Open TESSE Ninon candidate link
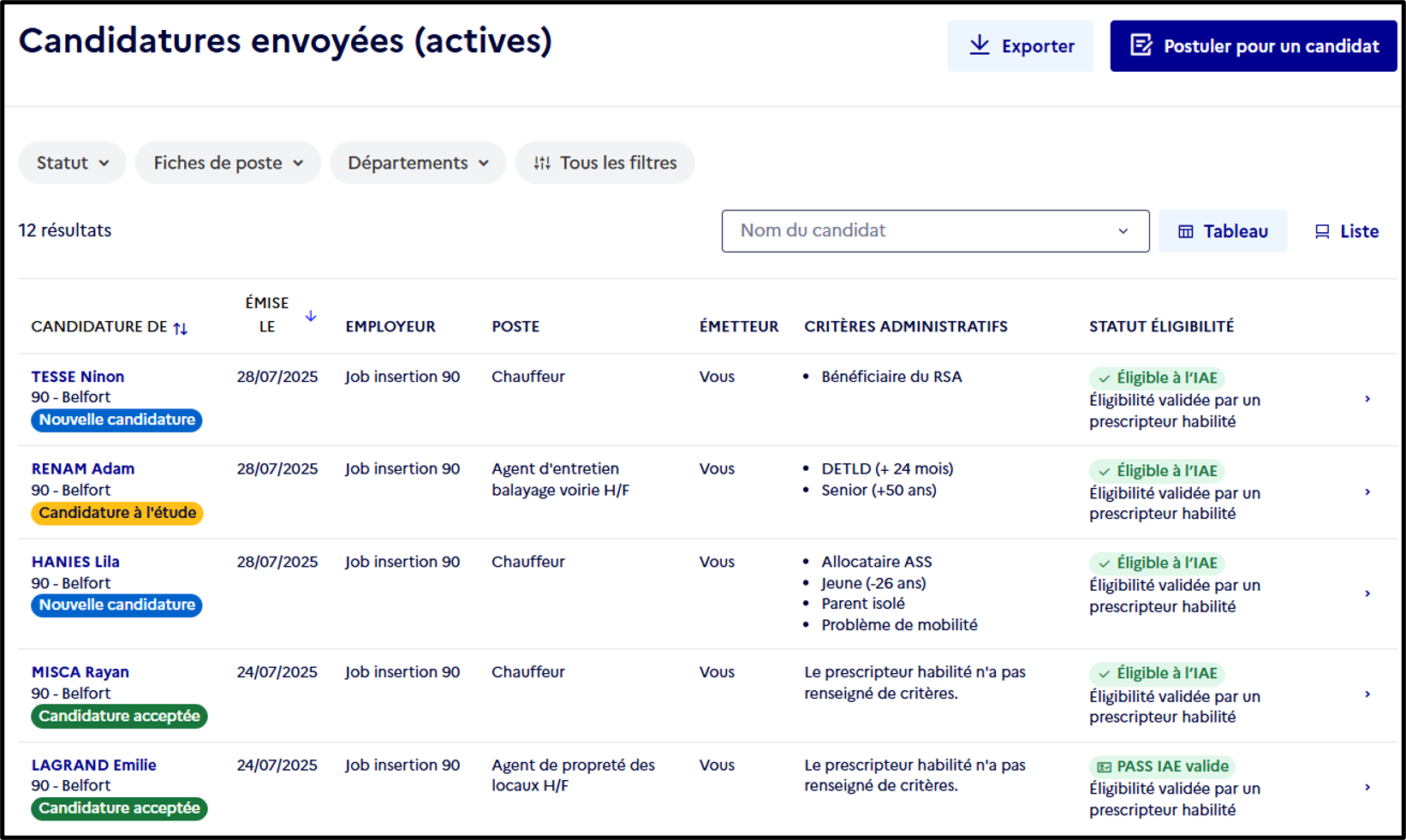The width and height of the screenshot is (1406, 840). [78, 377]
